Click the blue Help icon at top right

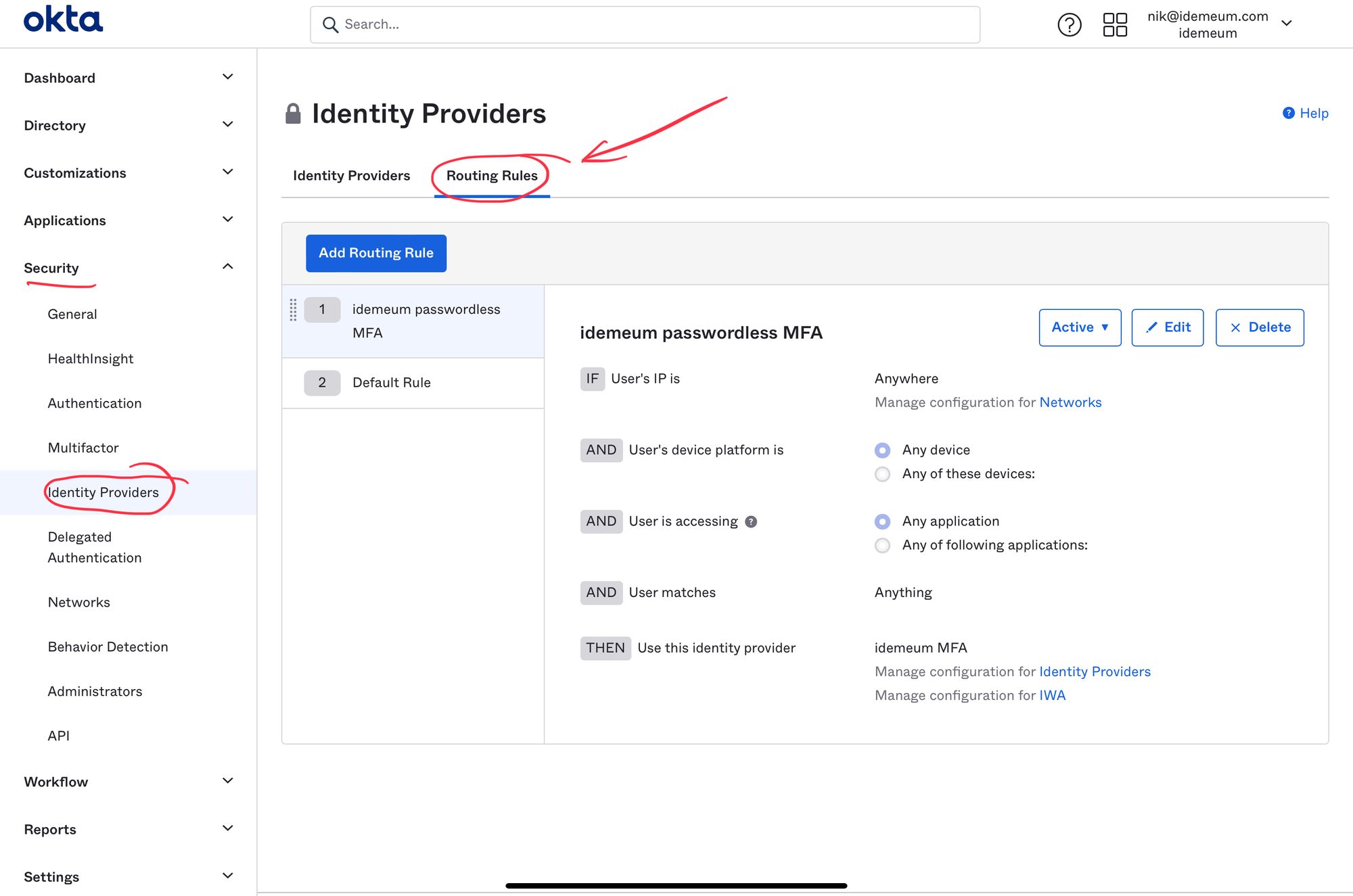pos(1289,113)
